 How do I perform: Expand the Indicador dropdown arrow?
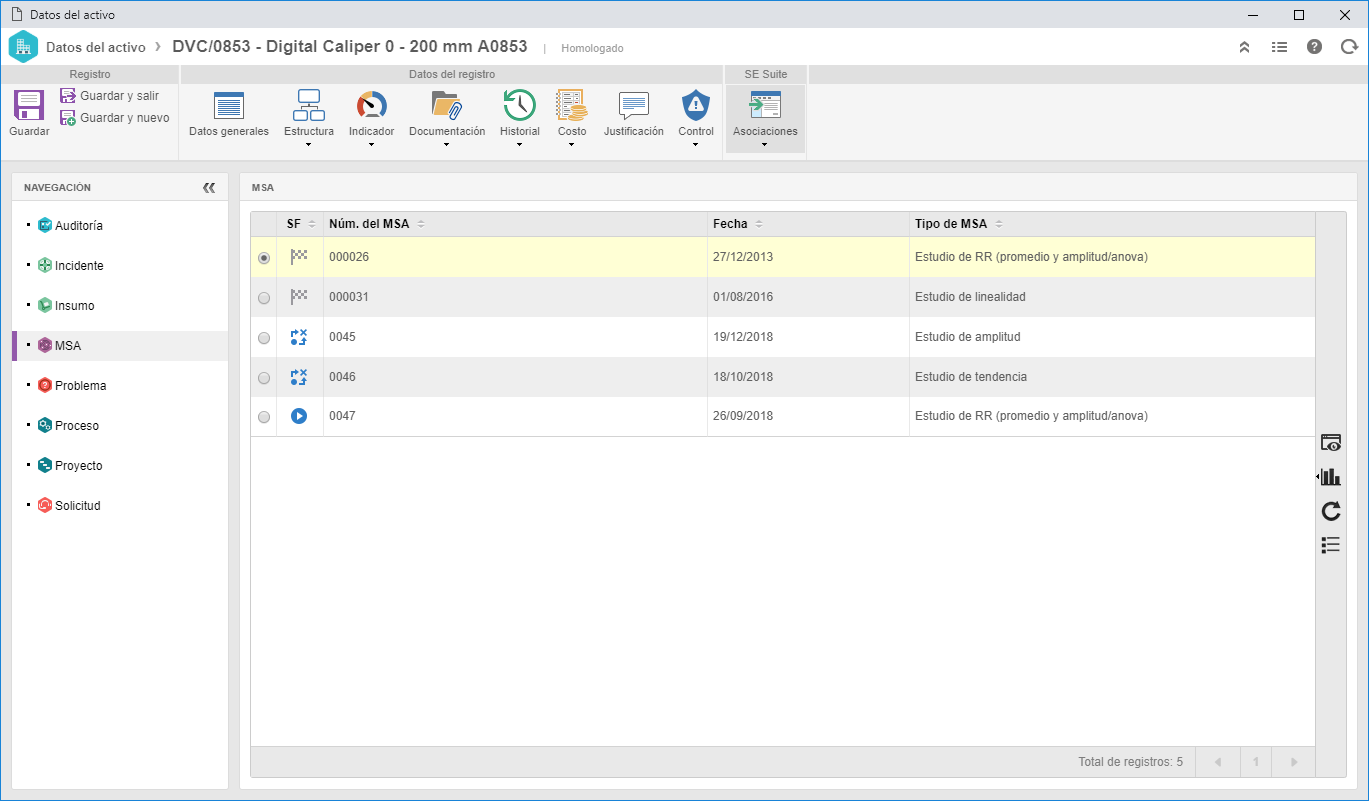click(371, 145)
